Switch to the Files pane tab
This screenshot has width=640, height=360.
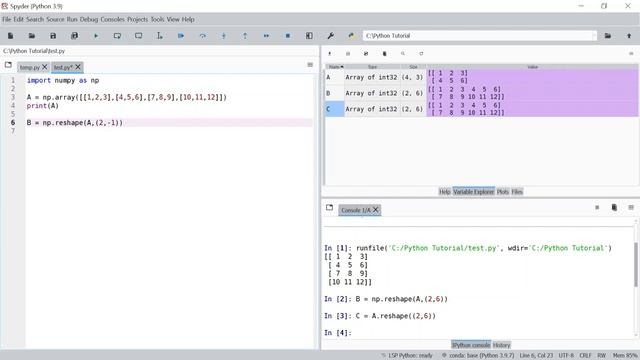[517, 192]
